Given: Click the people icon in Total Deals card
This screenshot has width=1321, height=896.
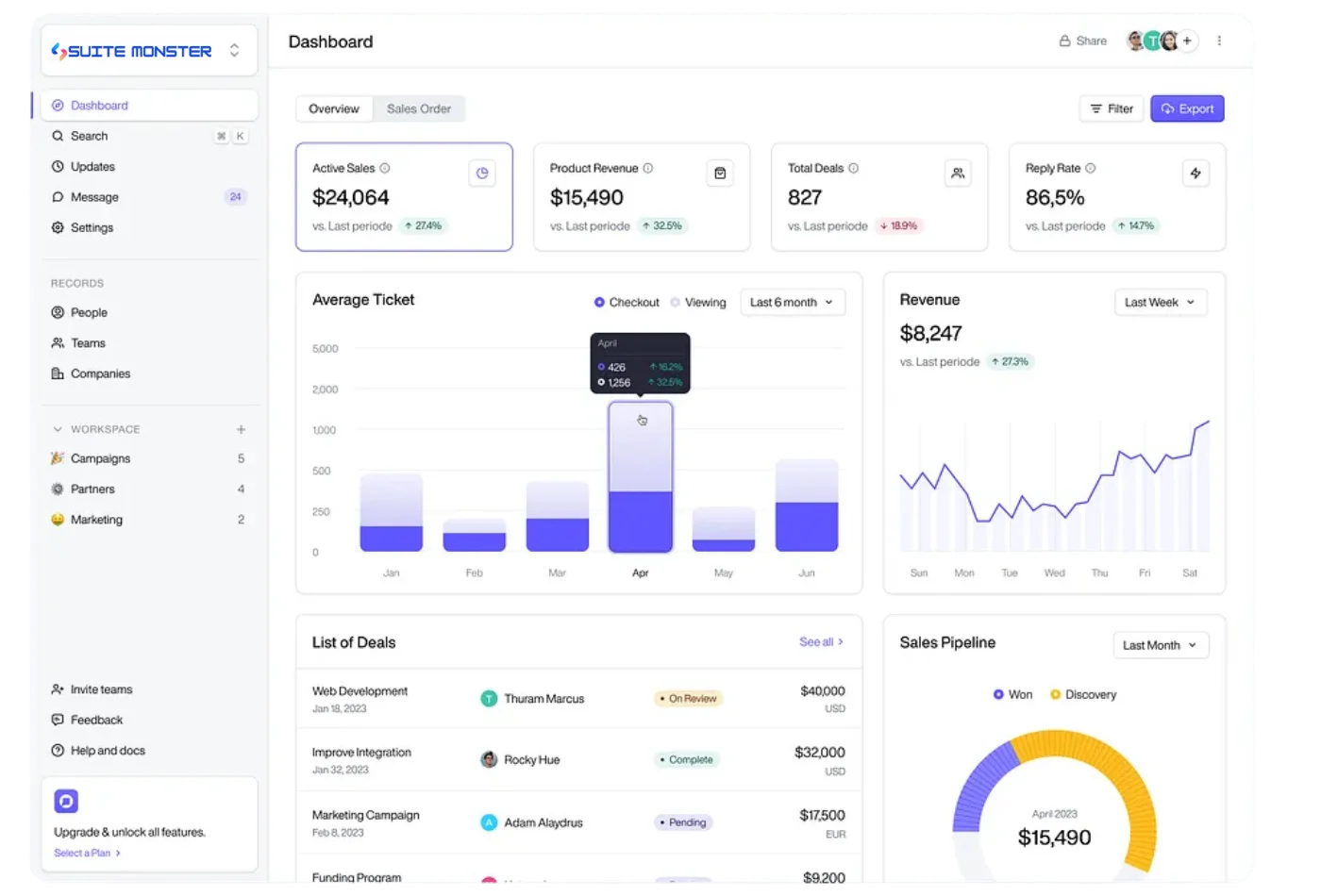Looking at the screenshot, I should (958, 174).
